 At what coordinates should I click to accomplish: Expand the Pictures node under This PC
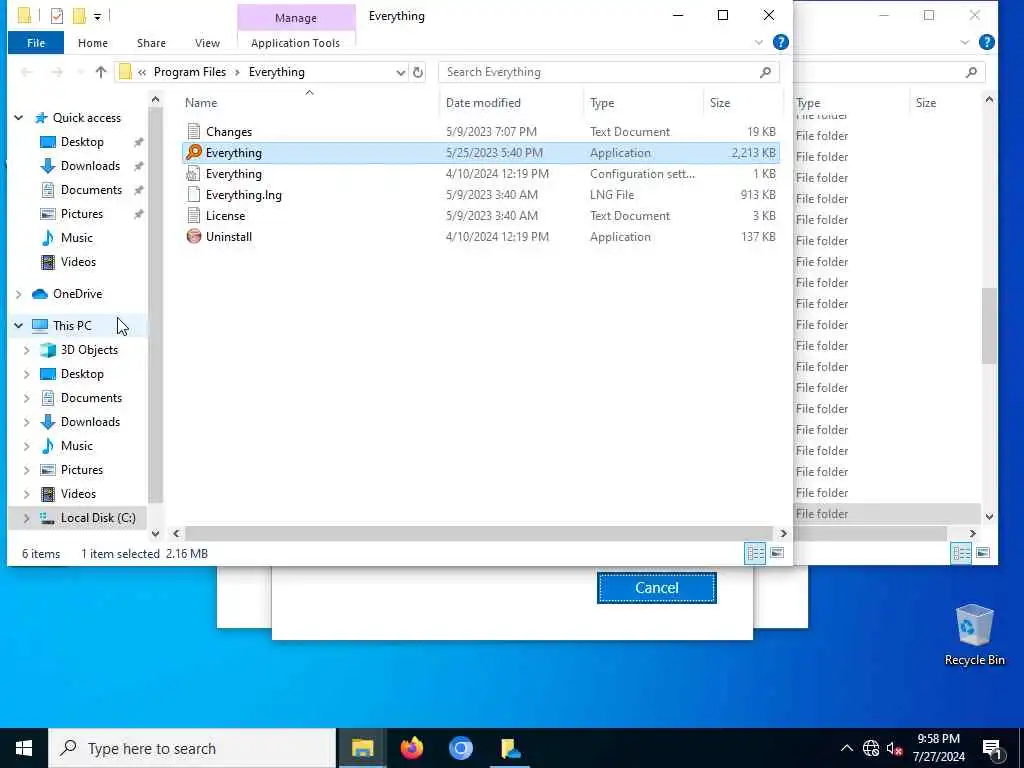coord(26,470)
